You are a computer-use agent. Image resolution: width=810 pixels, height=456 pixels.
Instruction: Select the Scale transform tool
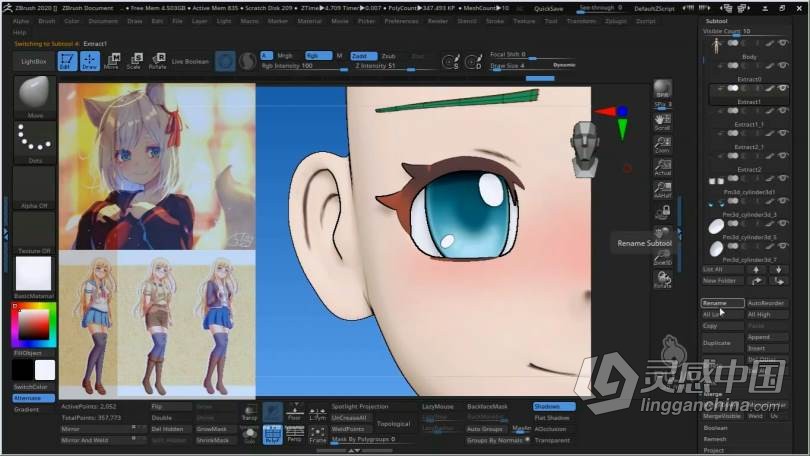coord(134,61)
